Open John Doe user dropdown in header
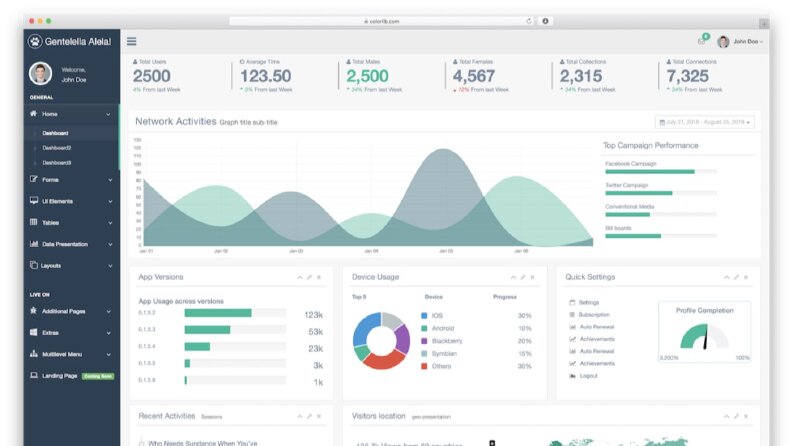 pyautogui.click(x=740, y=41)
